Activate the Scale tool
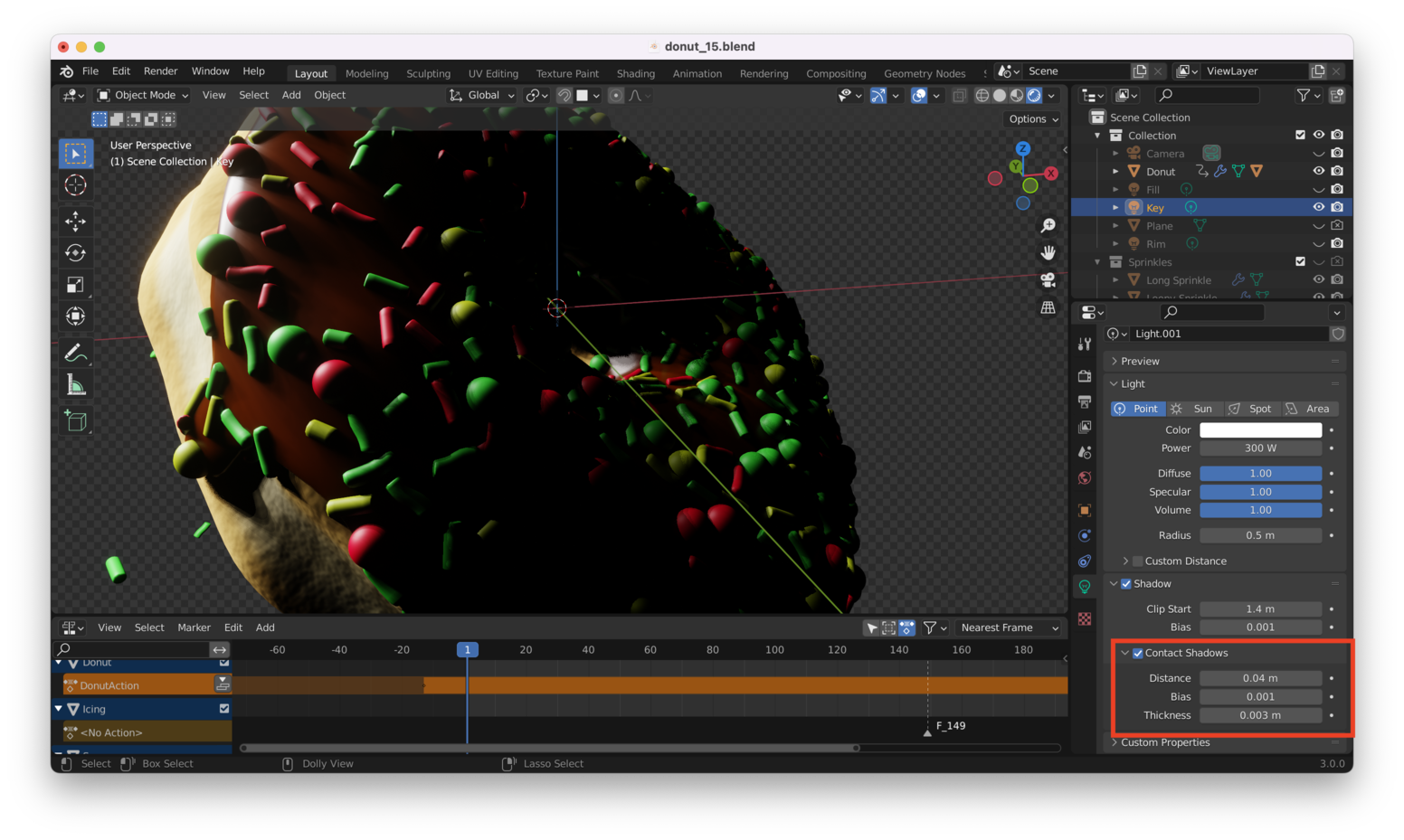Image resolution: width=1404 pixels, height=840 pixels. (76, 285)
